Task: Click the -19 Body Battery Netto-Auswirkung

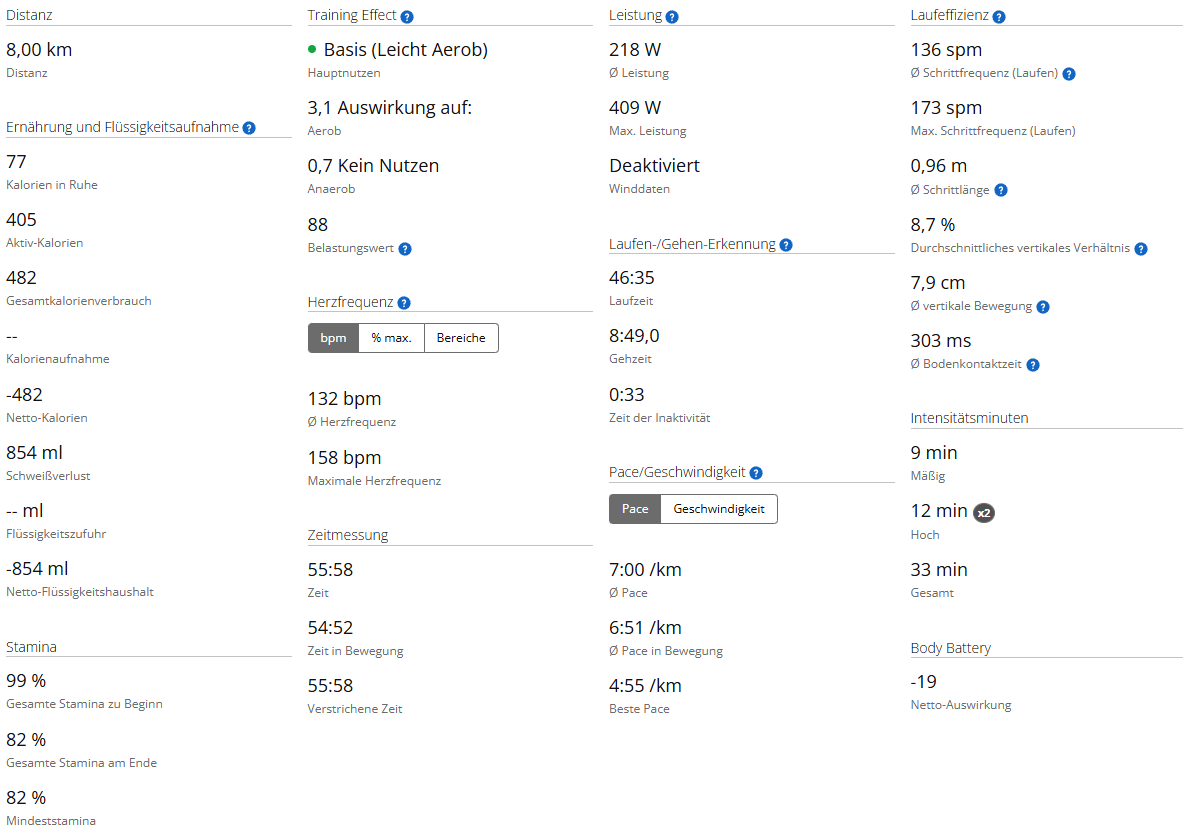Action: 923,682
